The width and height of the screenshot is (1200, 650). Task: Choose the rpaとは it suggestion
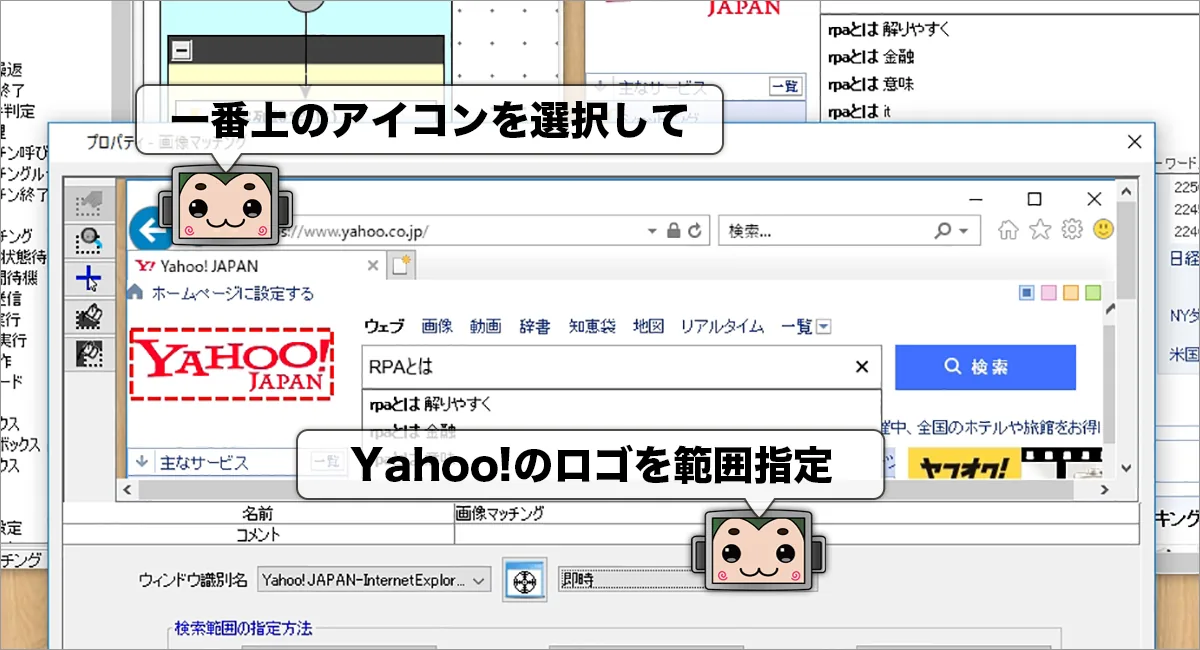(859, 112)
